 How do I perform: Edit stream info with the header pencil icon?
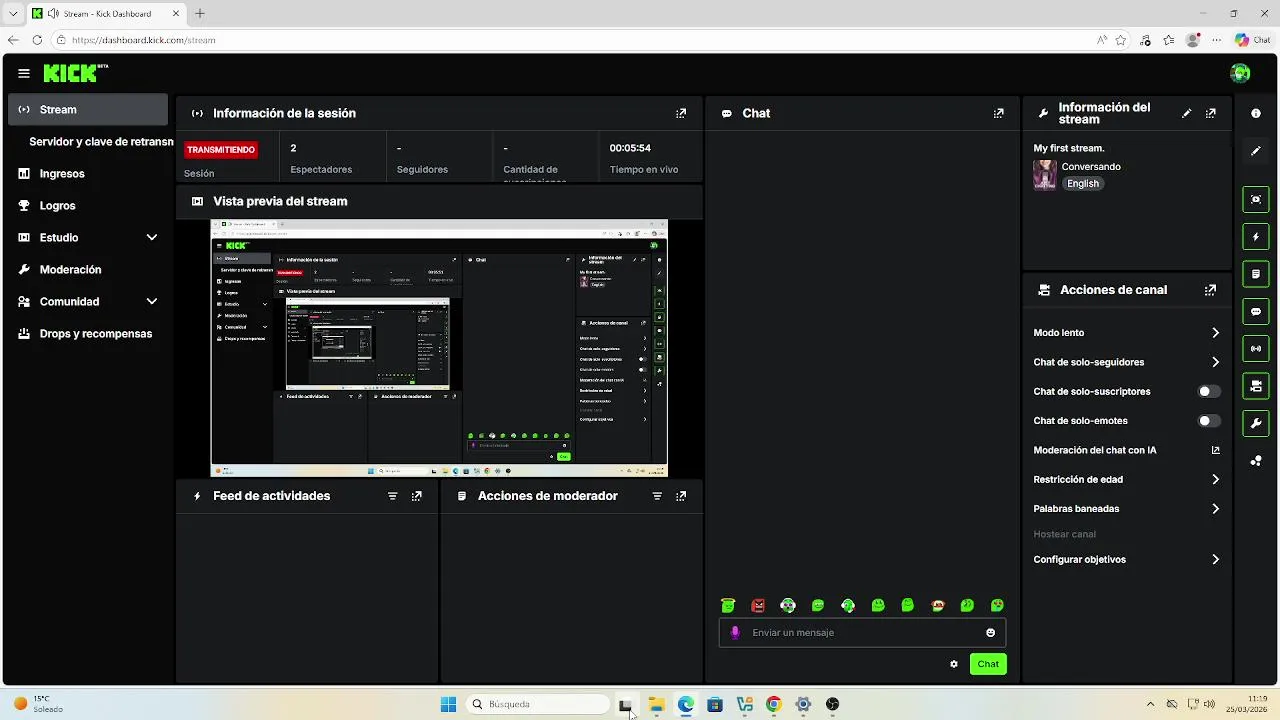1187,113
